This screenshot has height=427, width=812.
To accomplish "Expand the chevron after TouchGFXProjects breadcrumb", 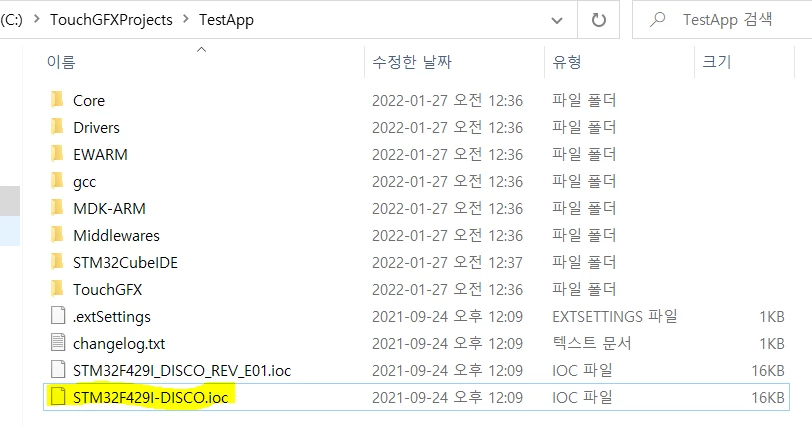I will (186, 19).
